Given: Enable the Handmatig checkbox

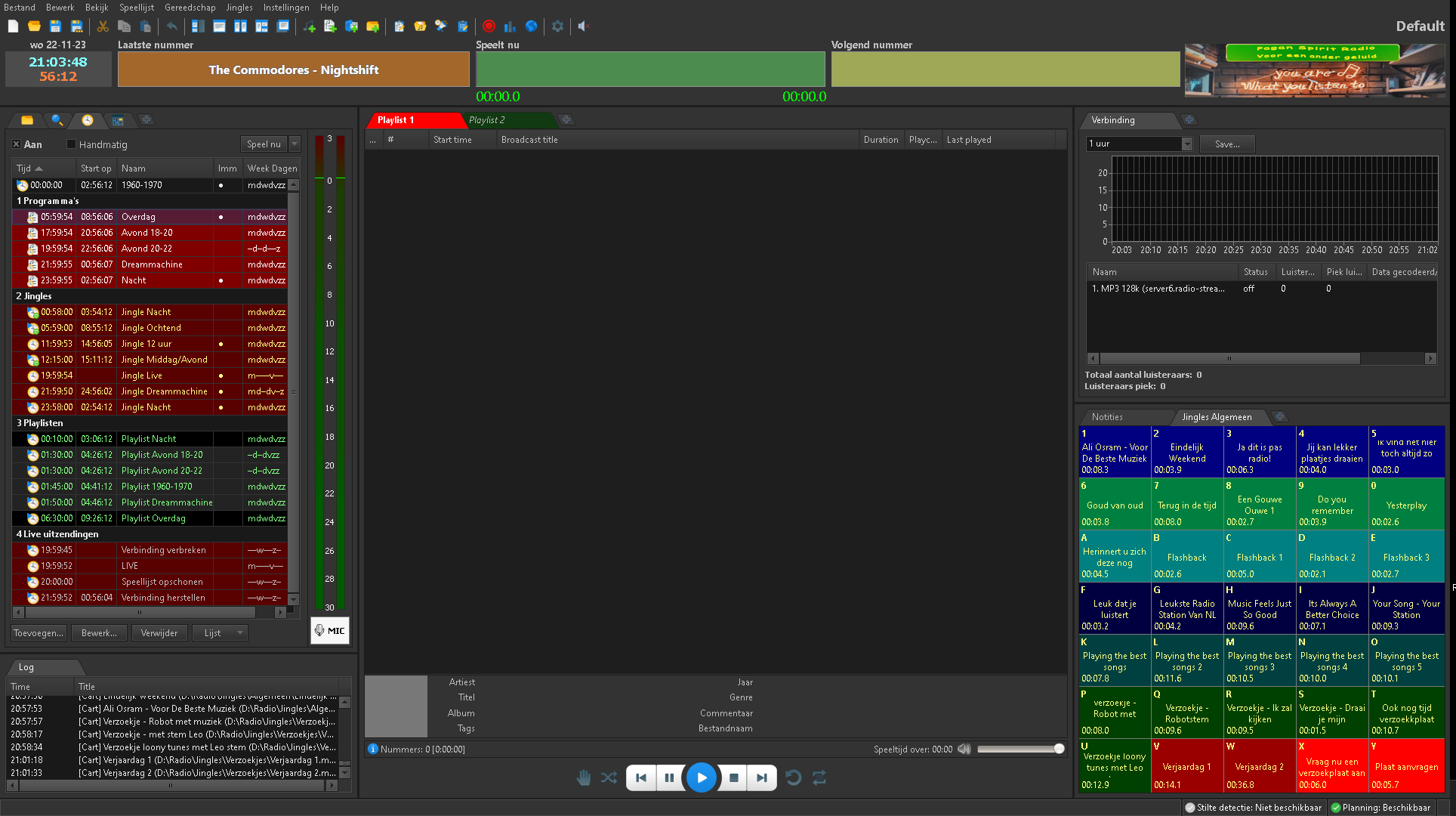Looking at the screenshot, I should click(72, 144).
